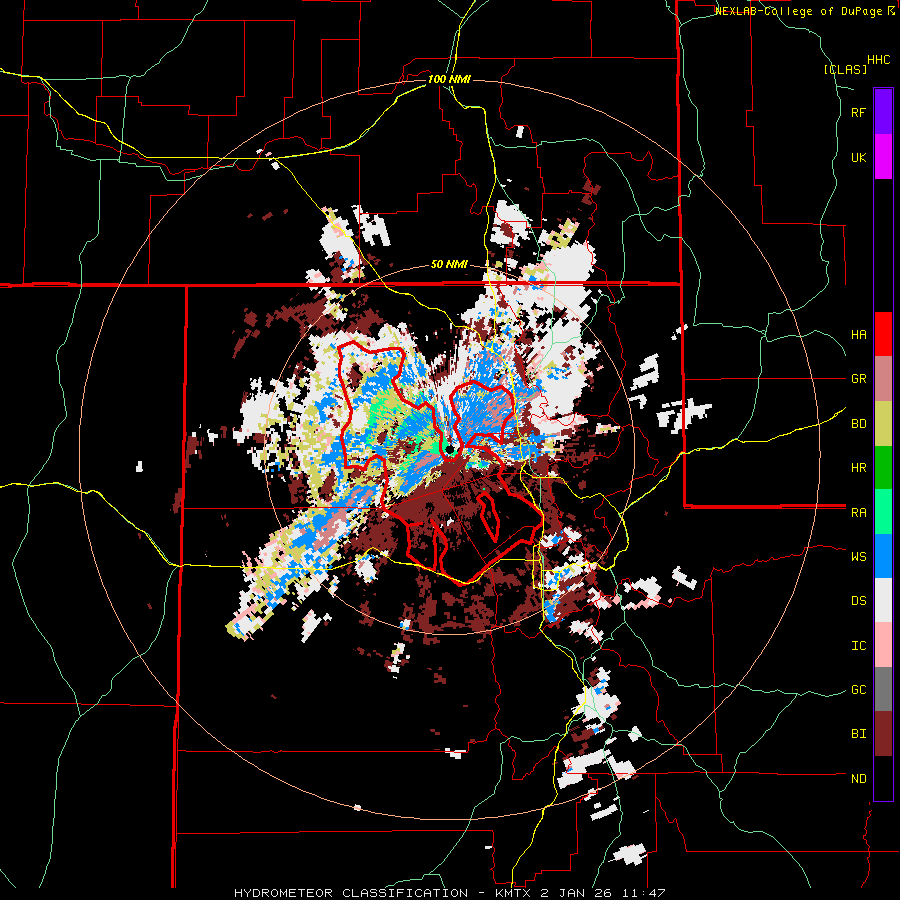Click the ND legend label
Screen dimensions: 900x900
[x=858, y=779]
